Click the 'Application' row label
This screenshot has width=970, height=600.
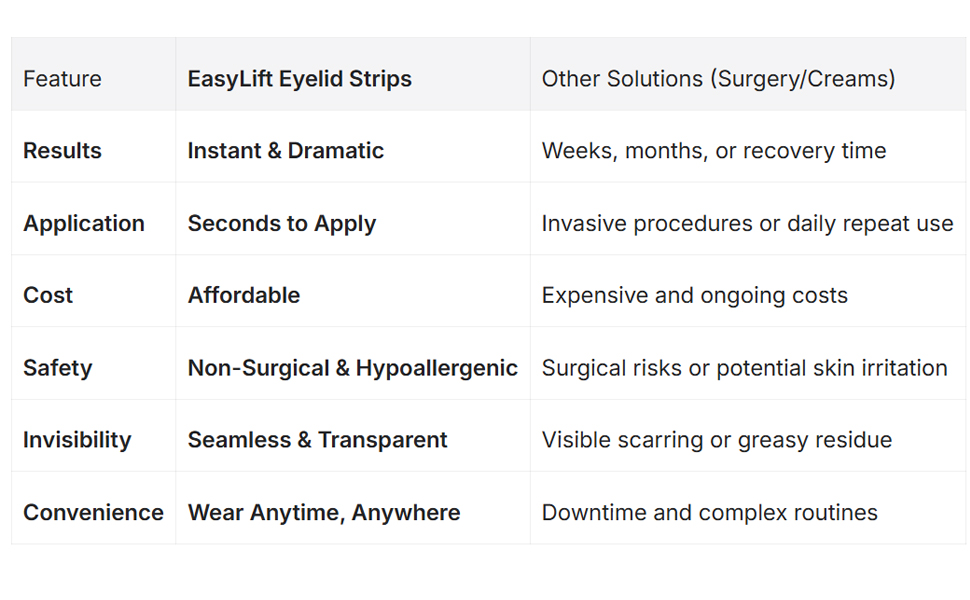pos(84,223)
